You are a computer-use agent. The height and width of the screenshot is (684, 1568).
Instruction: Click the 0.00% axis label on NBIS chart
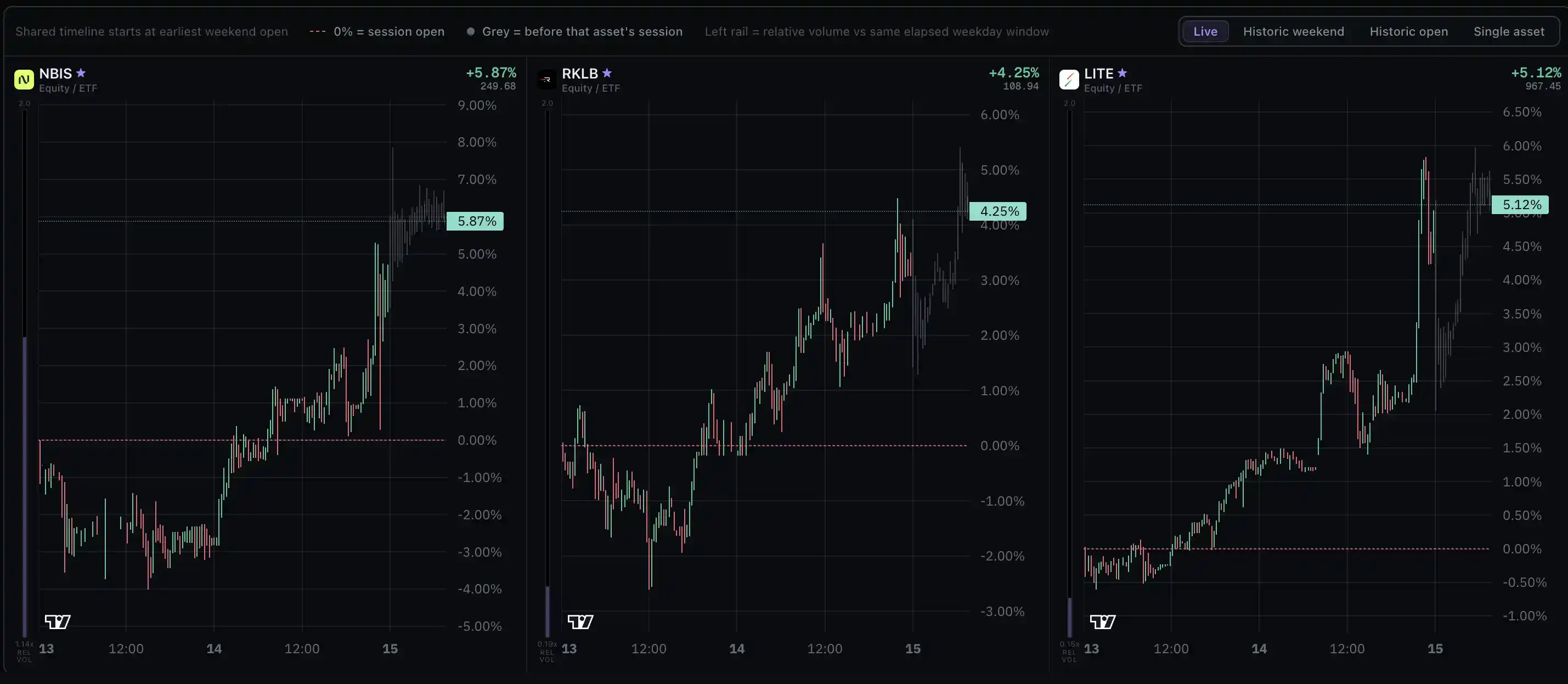pyautogui.click(x=477, y=440)
